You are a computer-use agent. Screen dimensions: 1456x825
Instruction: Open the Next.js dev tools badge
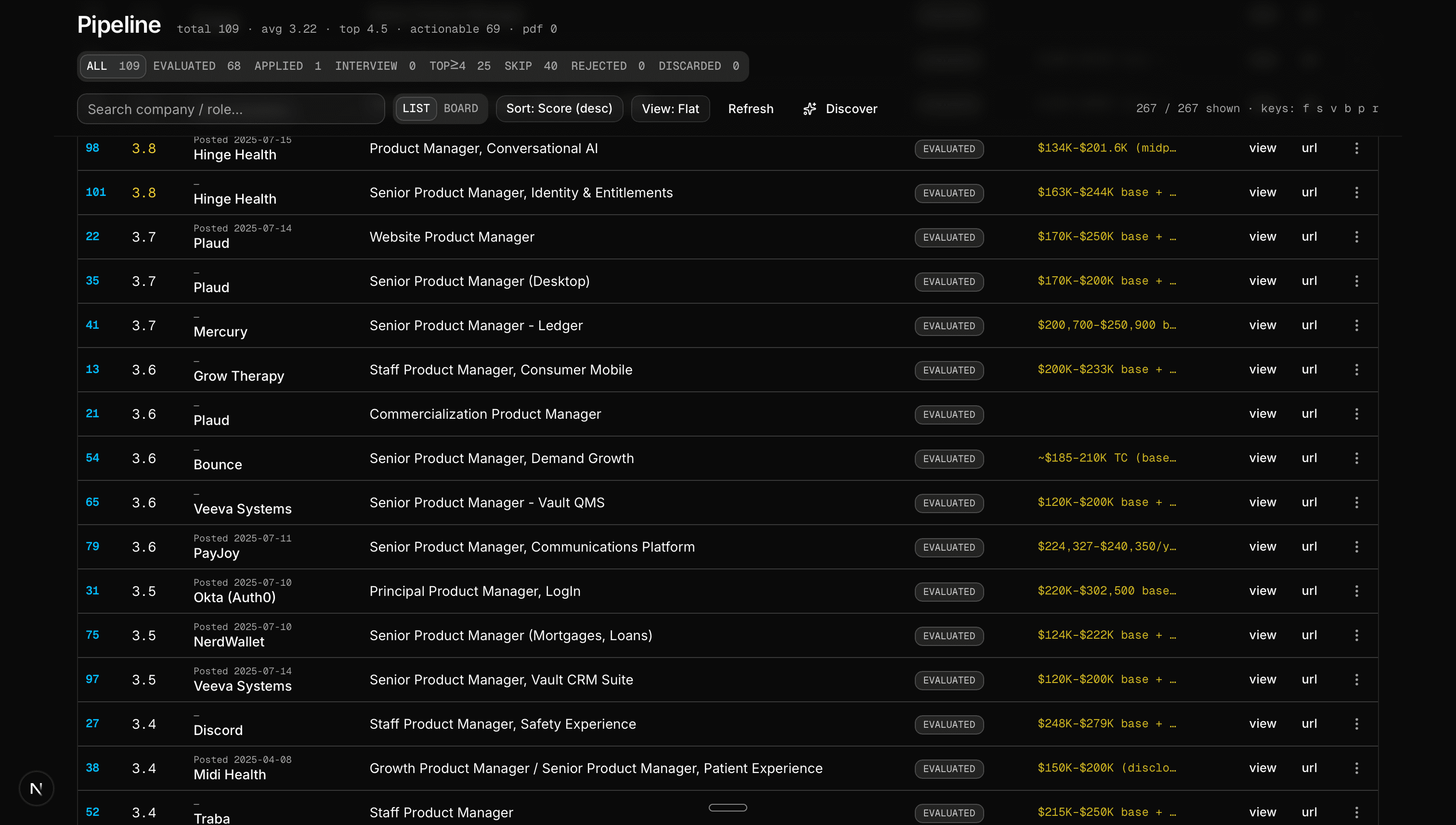coord(36,788)
